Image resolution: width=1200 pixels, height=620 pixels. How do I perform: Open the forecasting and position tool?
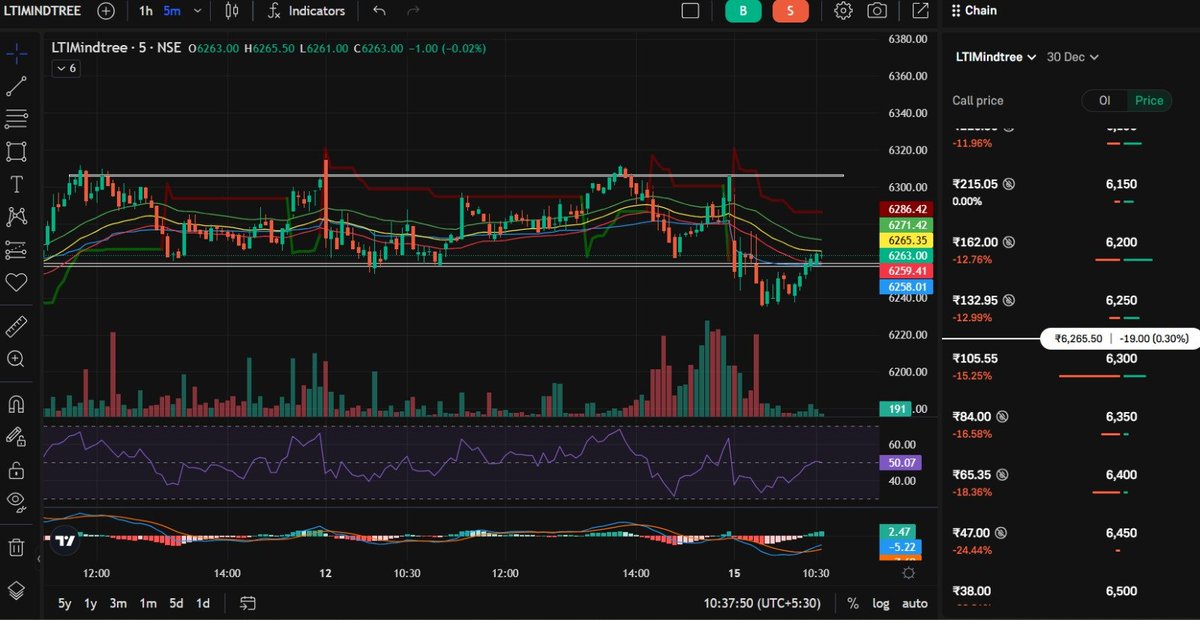pos(16,249)
